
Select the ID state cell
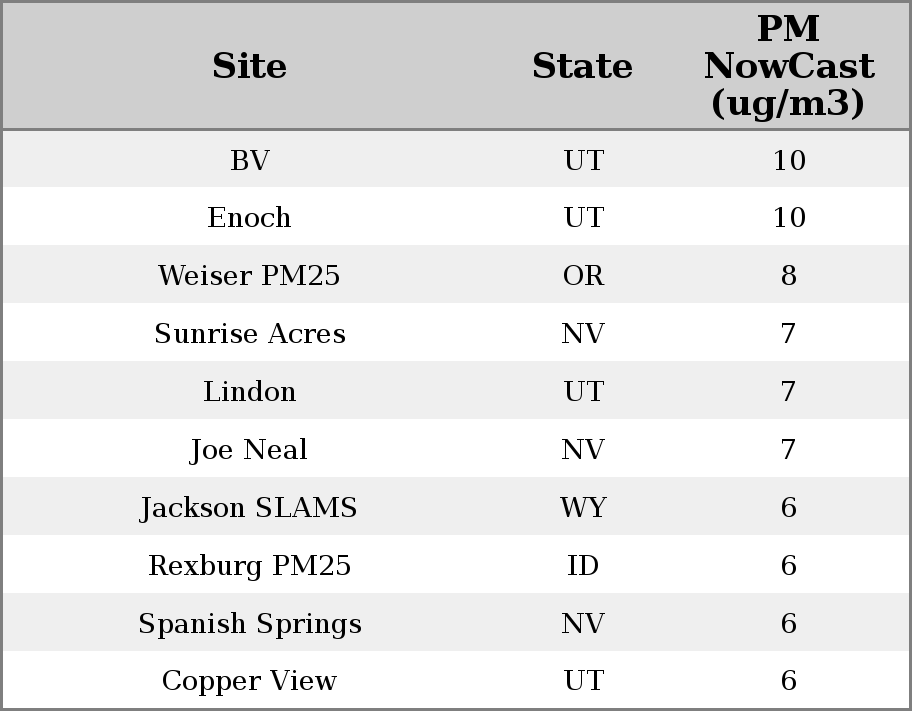coord(583,565)
